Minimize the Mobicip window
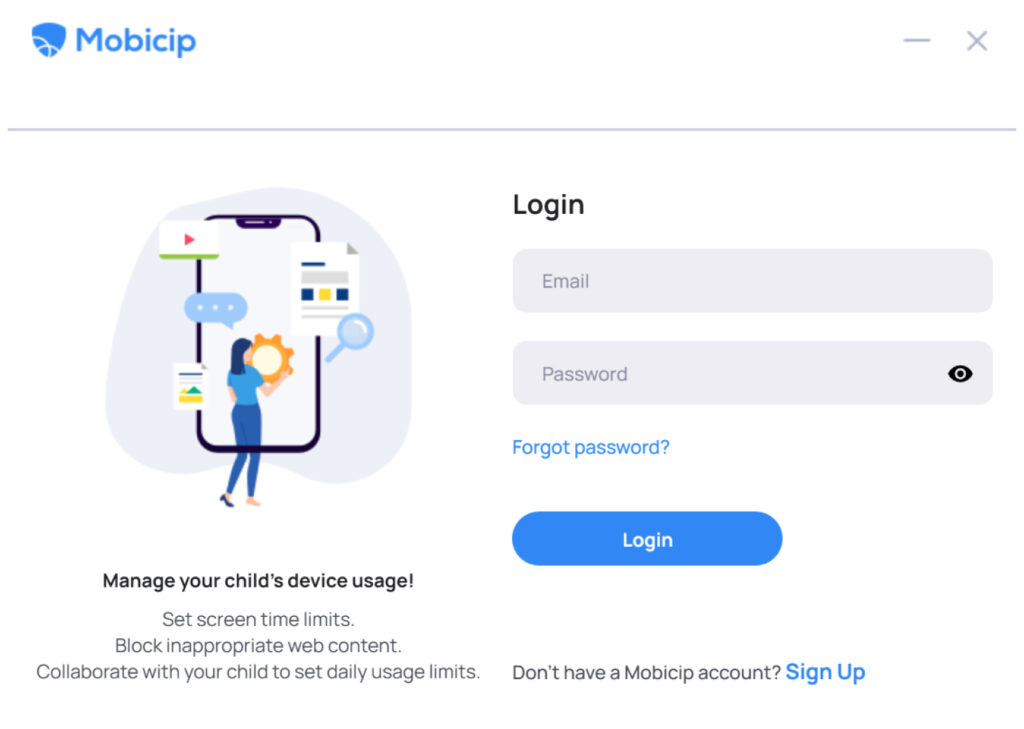This screenshot has height=729, width=1024. point(917,40)
